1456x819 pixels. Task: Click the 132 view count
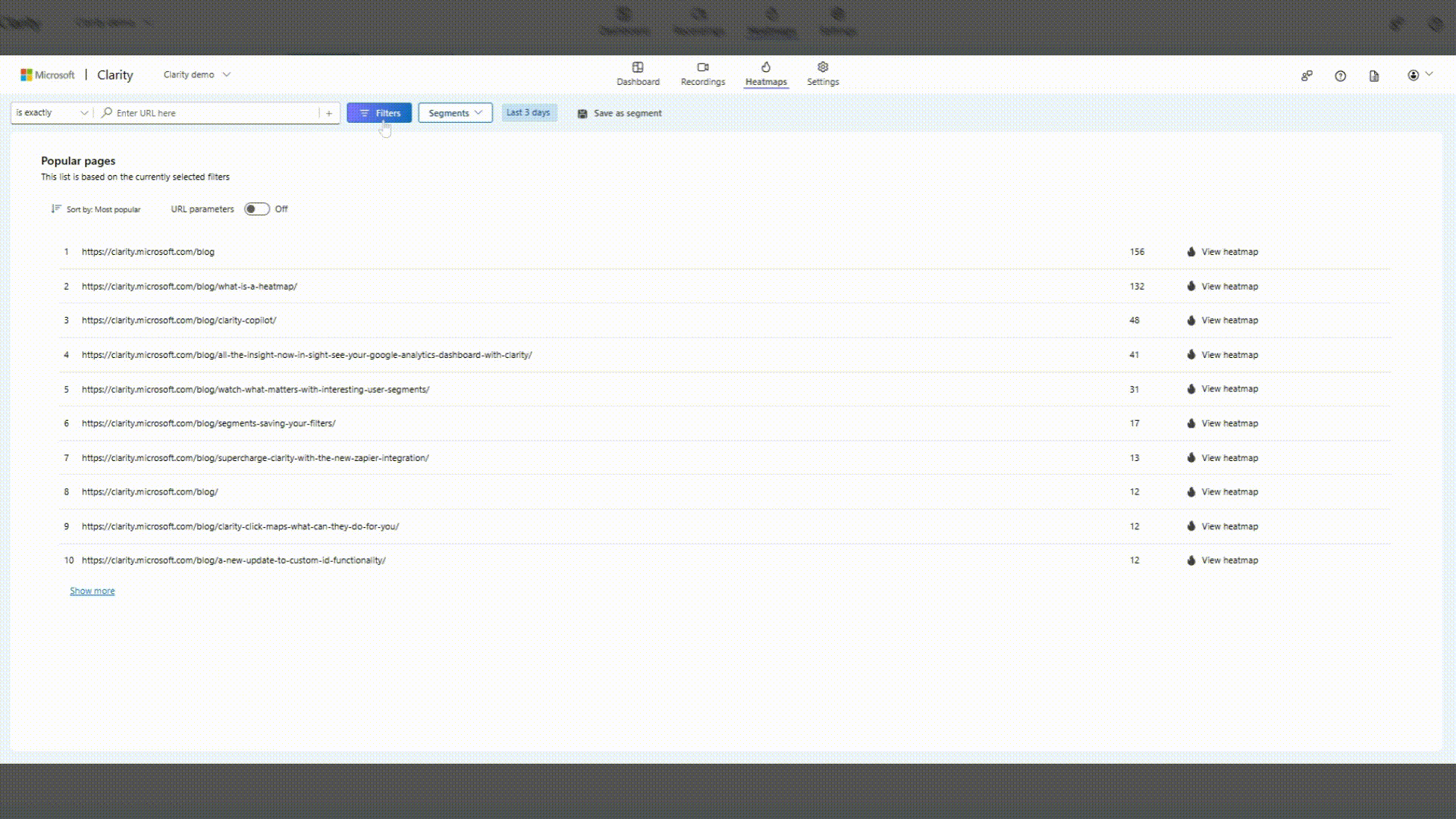1137,287
